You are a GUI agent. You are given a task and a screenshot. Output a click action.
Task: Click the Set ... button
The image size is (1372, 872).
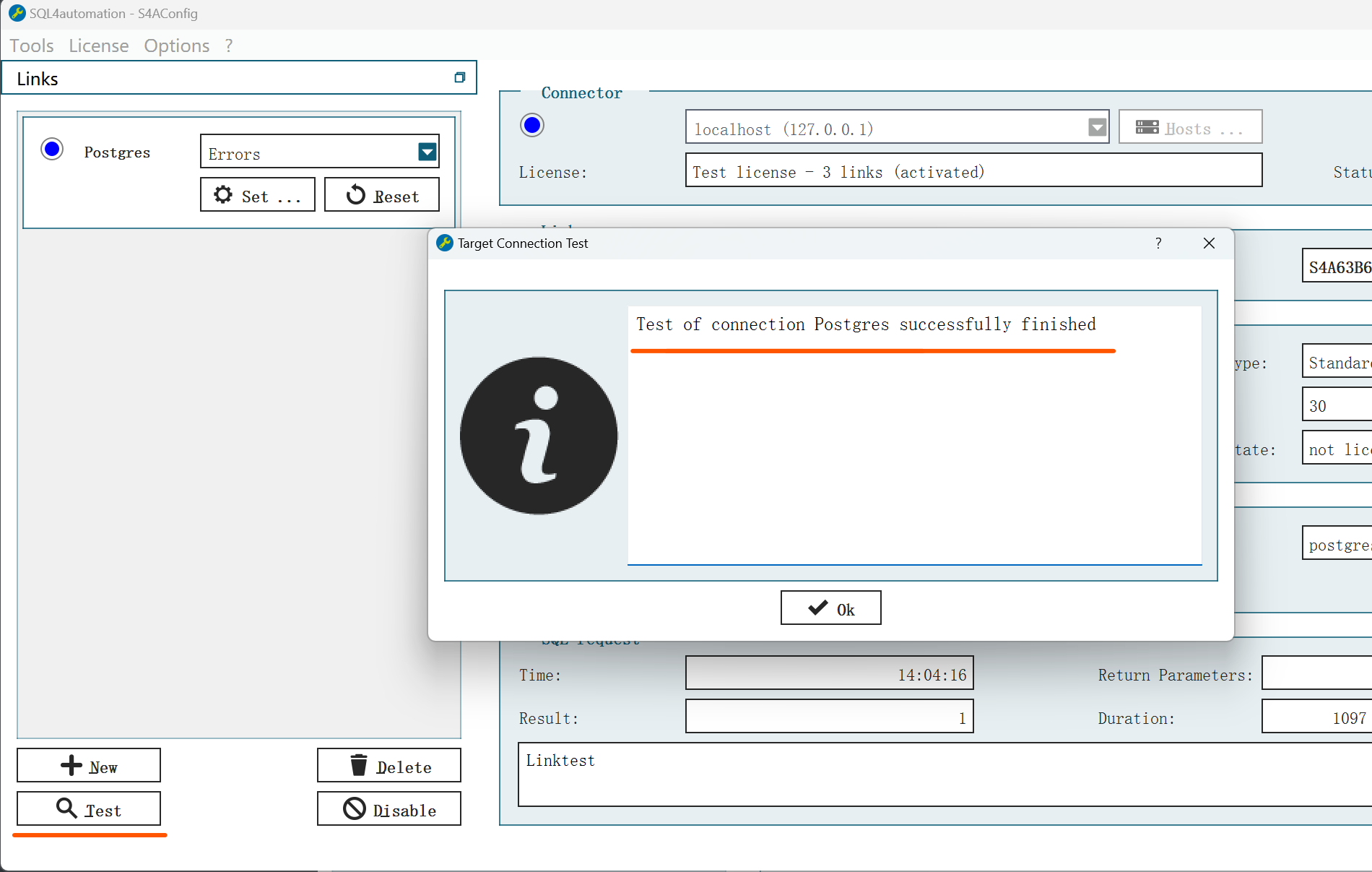[x=258, y=194]
